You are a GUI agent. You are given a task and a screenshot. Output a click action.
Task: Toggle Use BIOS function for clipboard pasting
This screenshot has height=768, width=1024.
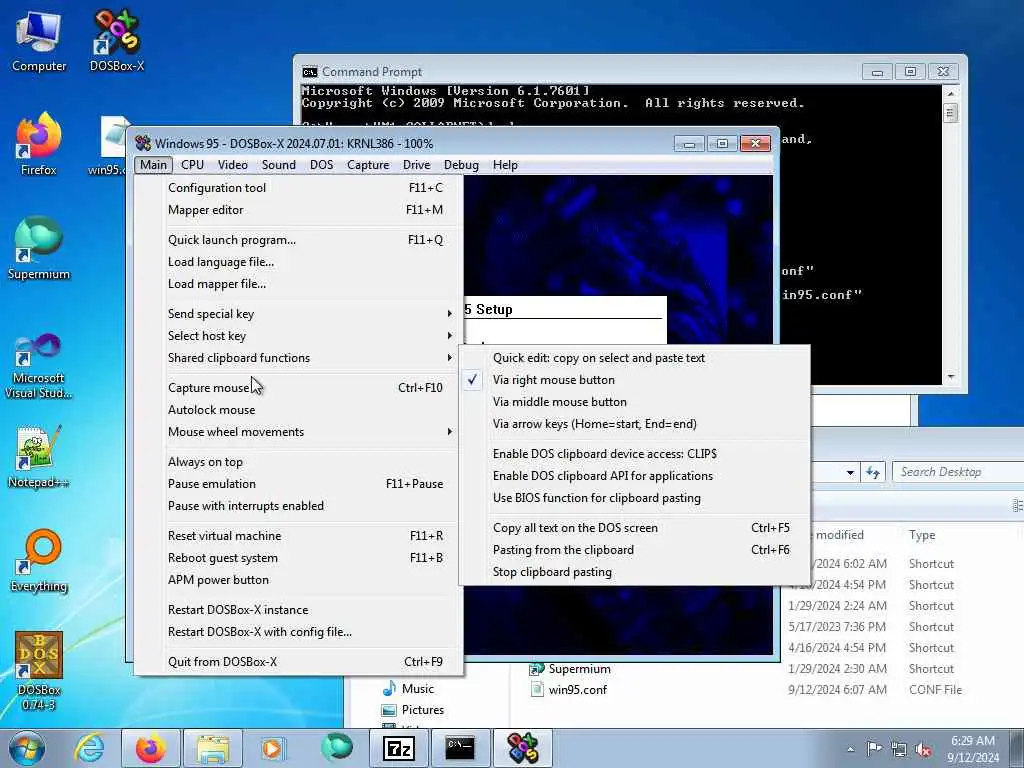coord(634,498)
